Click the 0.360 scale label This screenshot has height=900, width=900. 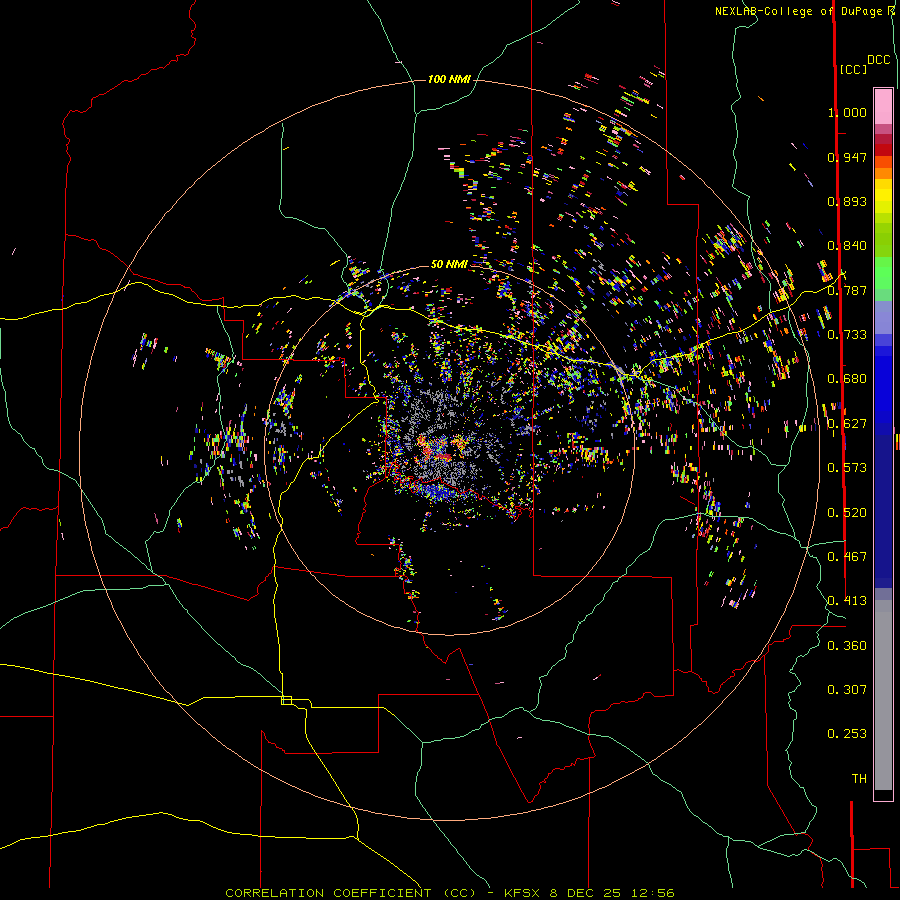pos(847,646)
